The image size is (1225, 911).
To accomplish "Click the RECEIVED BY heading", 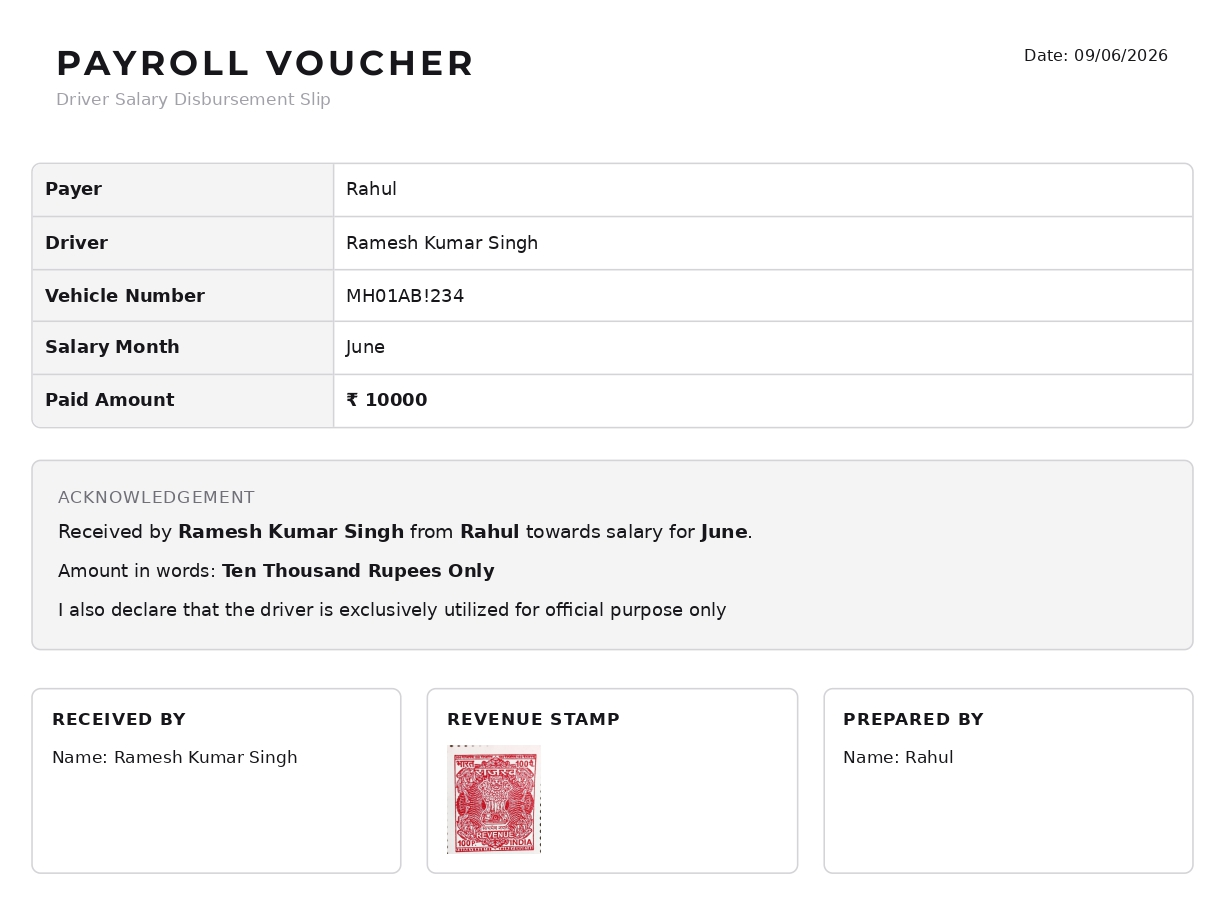I will tap(119, 720).
